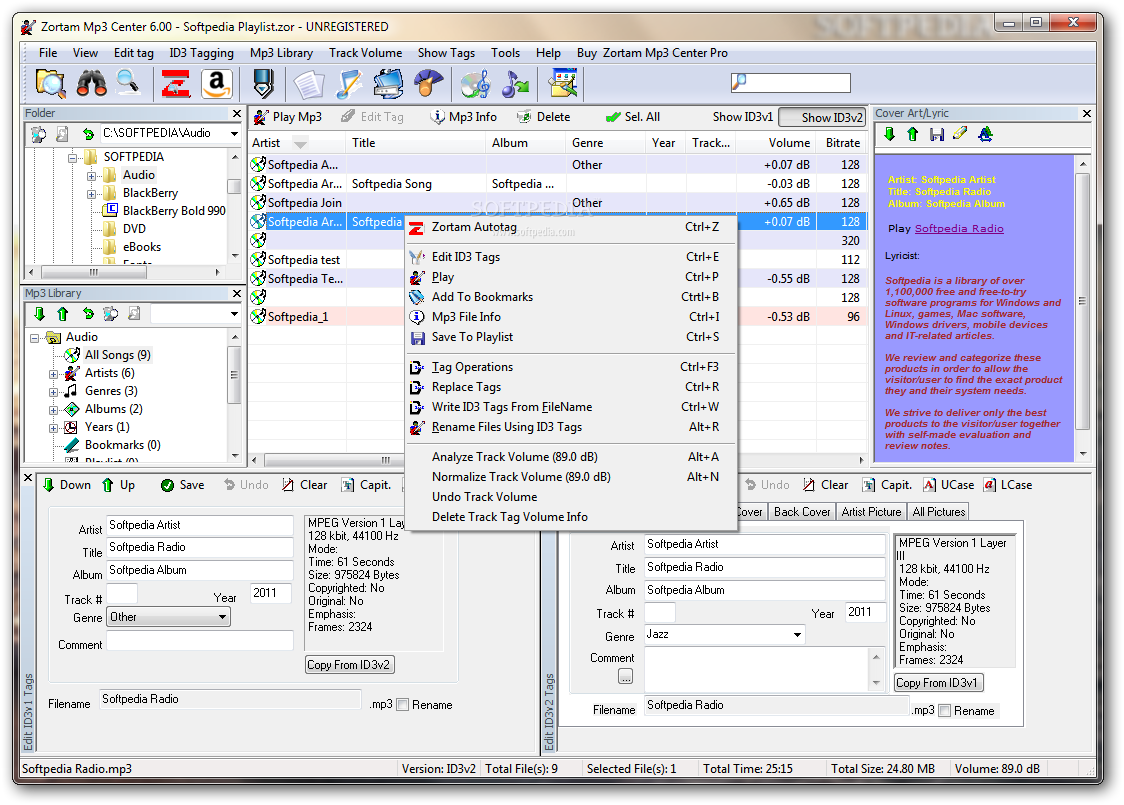Expand the Artists (6) library node

coord(54,373)
